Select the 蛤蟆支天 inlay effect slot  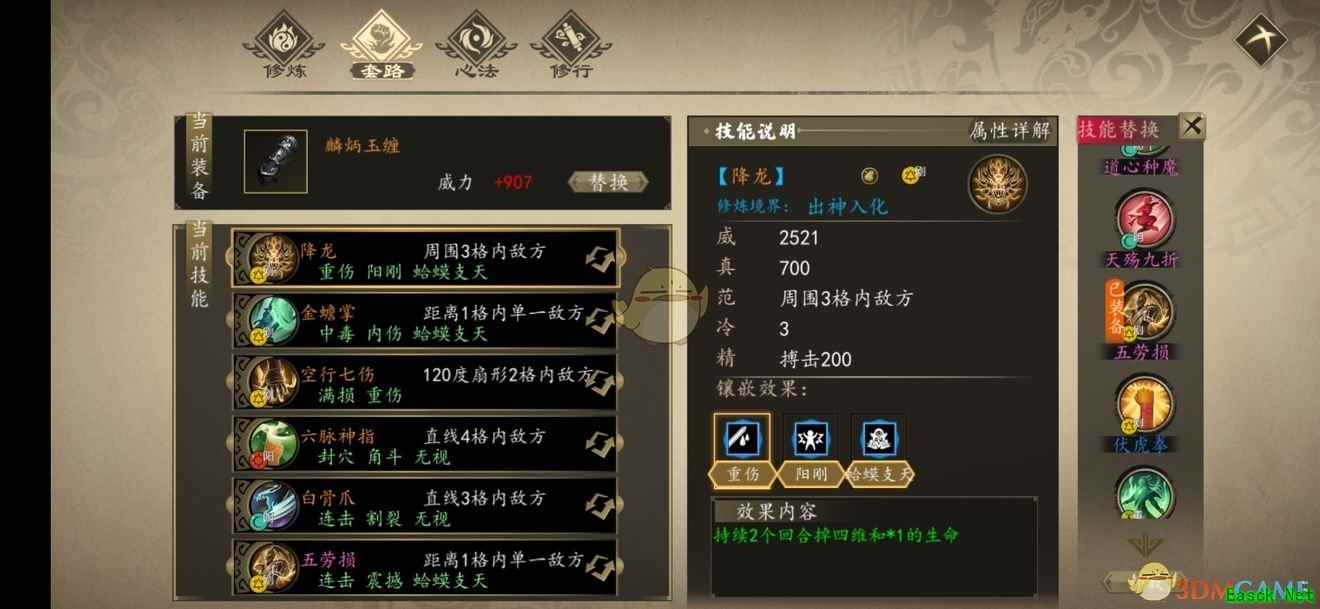tap(879, 438)
